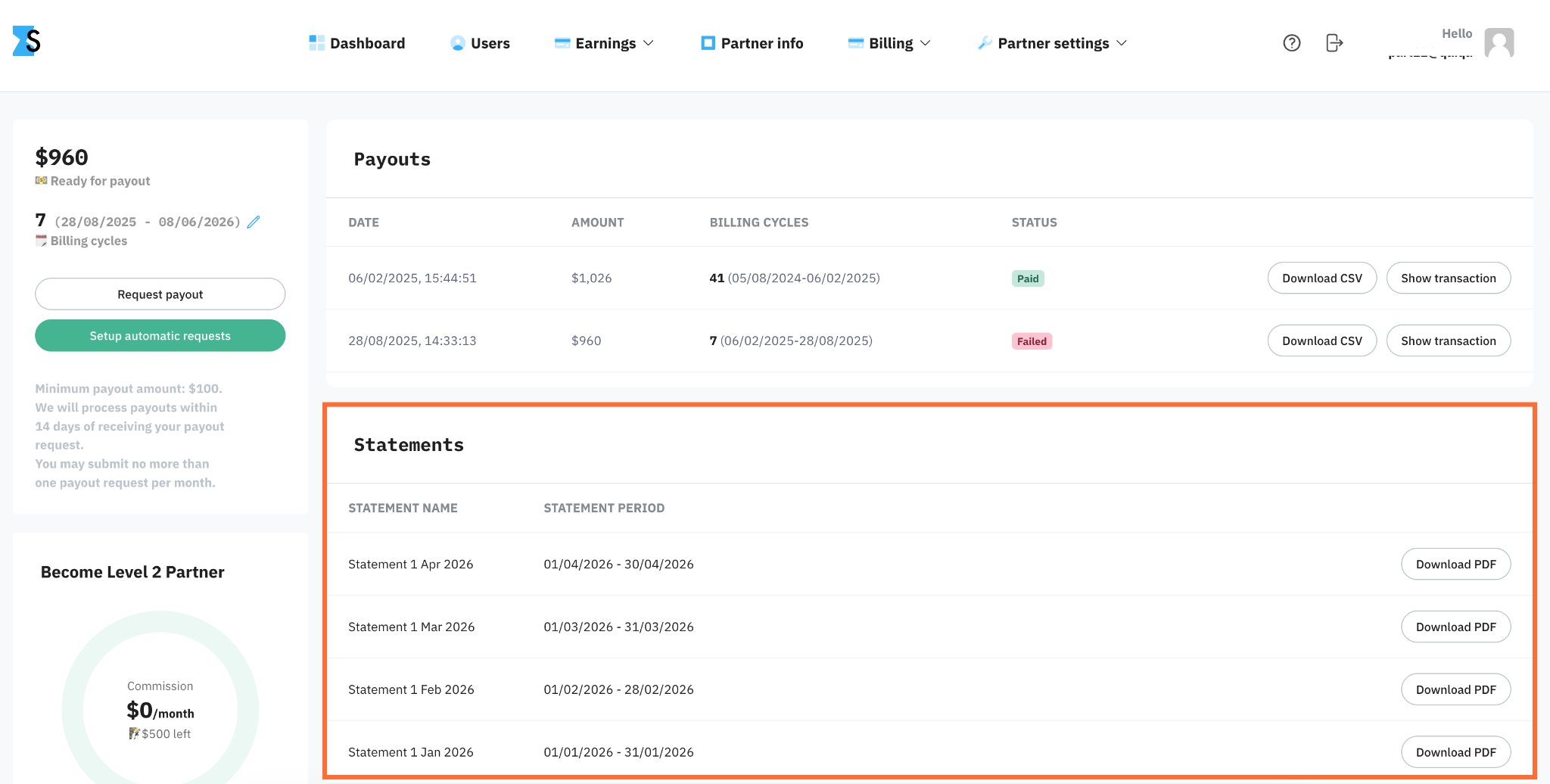Expand the Billing dropdown menu

(889, 43)
